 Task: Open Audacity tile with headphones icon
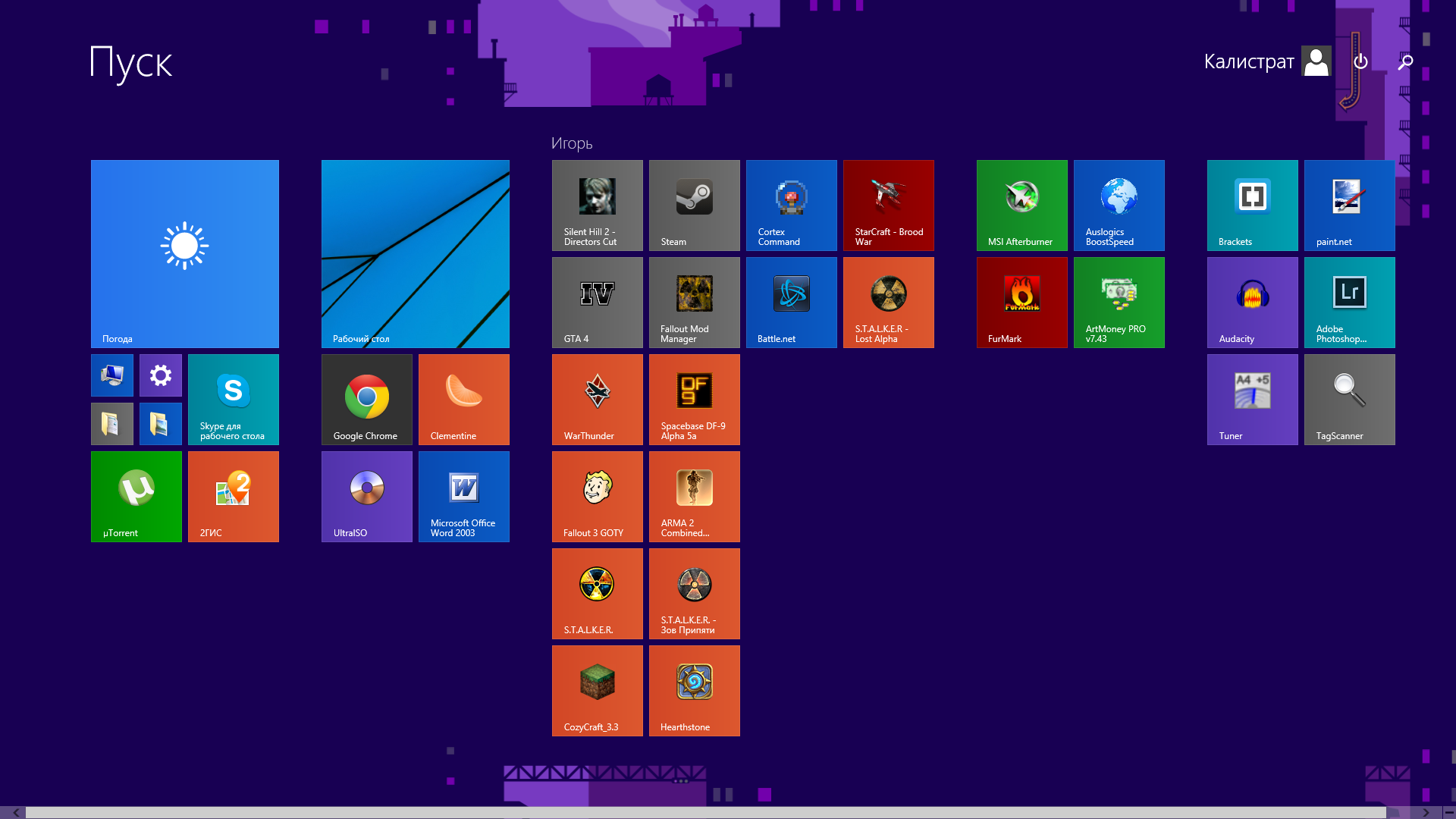(1252, 302)
